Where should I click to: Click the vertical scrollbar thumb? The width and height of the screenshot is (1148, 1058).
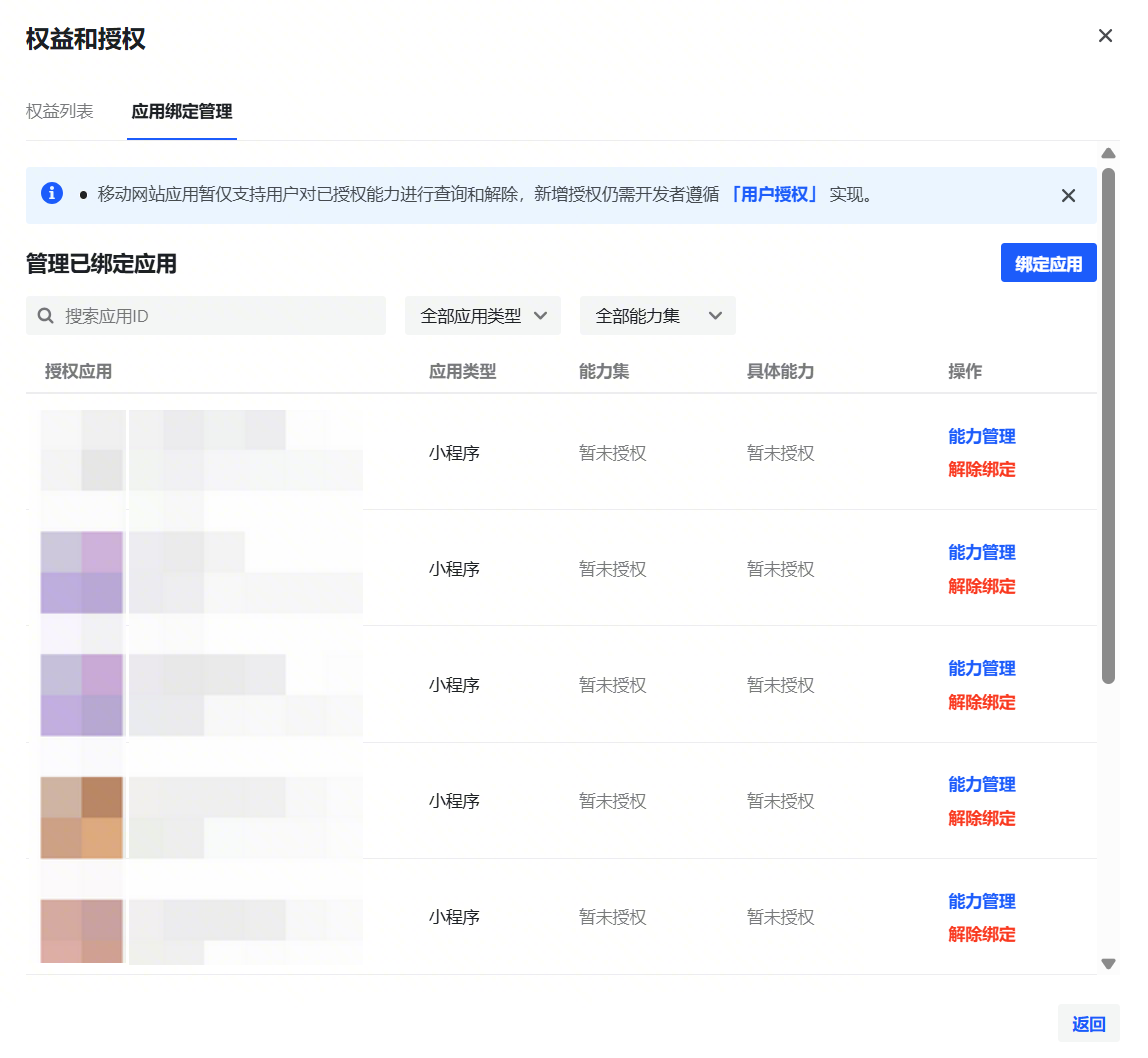(x=1108, y=425)
